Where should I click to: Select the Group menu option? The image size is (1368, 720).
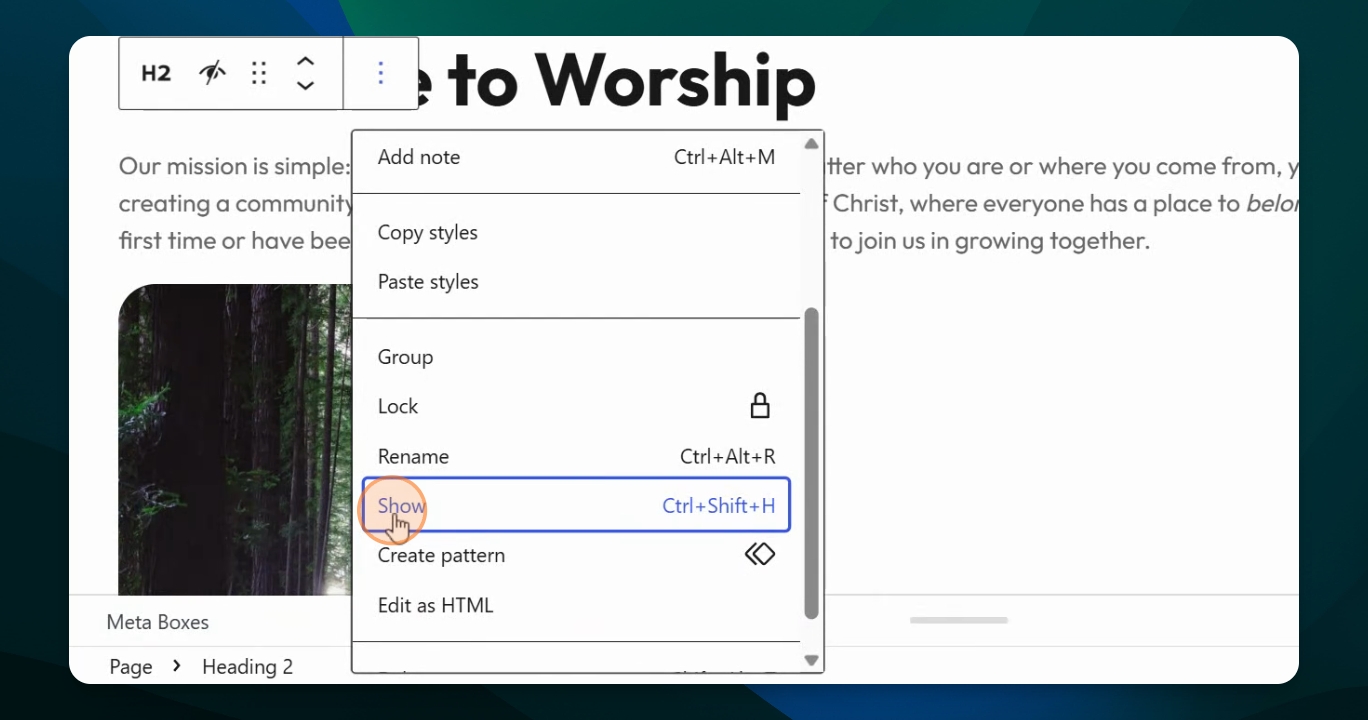576,357
